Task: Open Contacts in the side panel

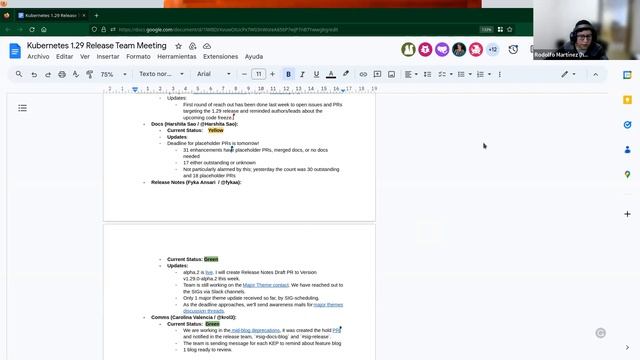Action: click(627, 150)
